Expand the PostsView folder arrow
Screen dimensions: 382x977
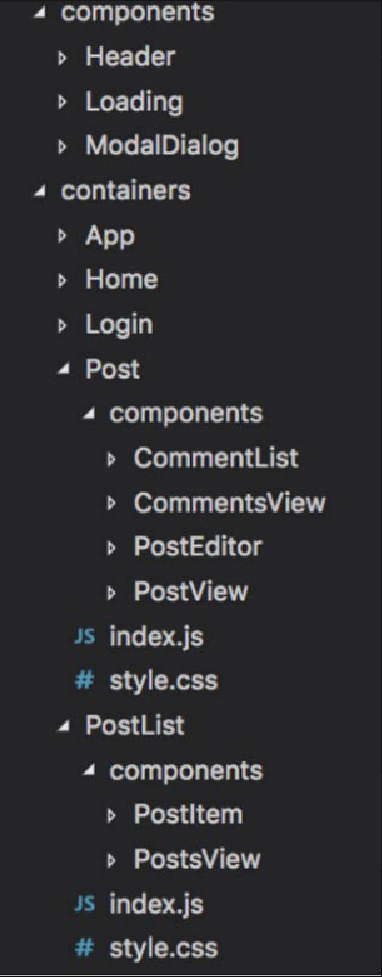point(112,860)
